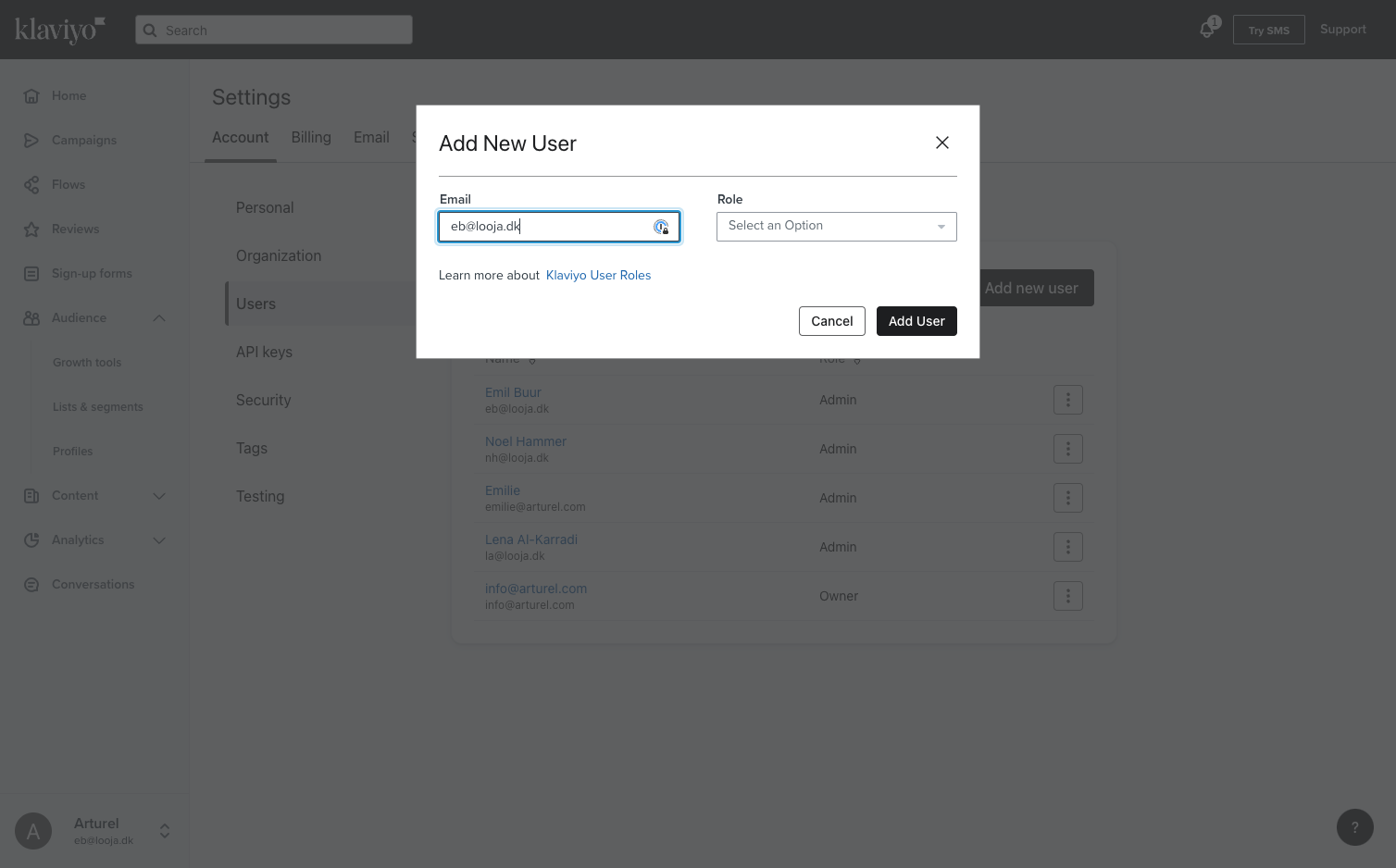This screenshot has height=868, width=1396.
Task: Open options menu for info@arturel.com
Action: (1068, 596)
